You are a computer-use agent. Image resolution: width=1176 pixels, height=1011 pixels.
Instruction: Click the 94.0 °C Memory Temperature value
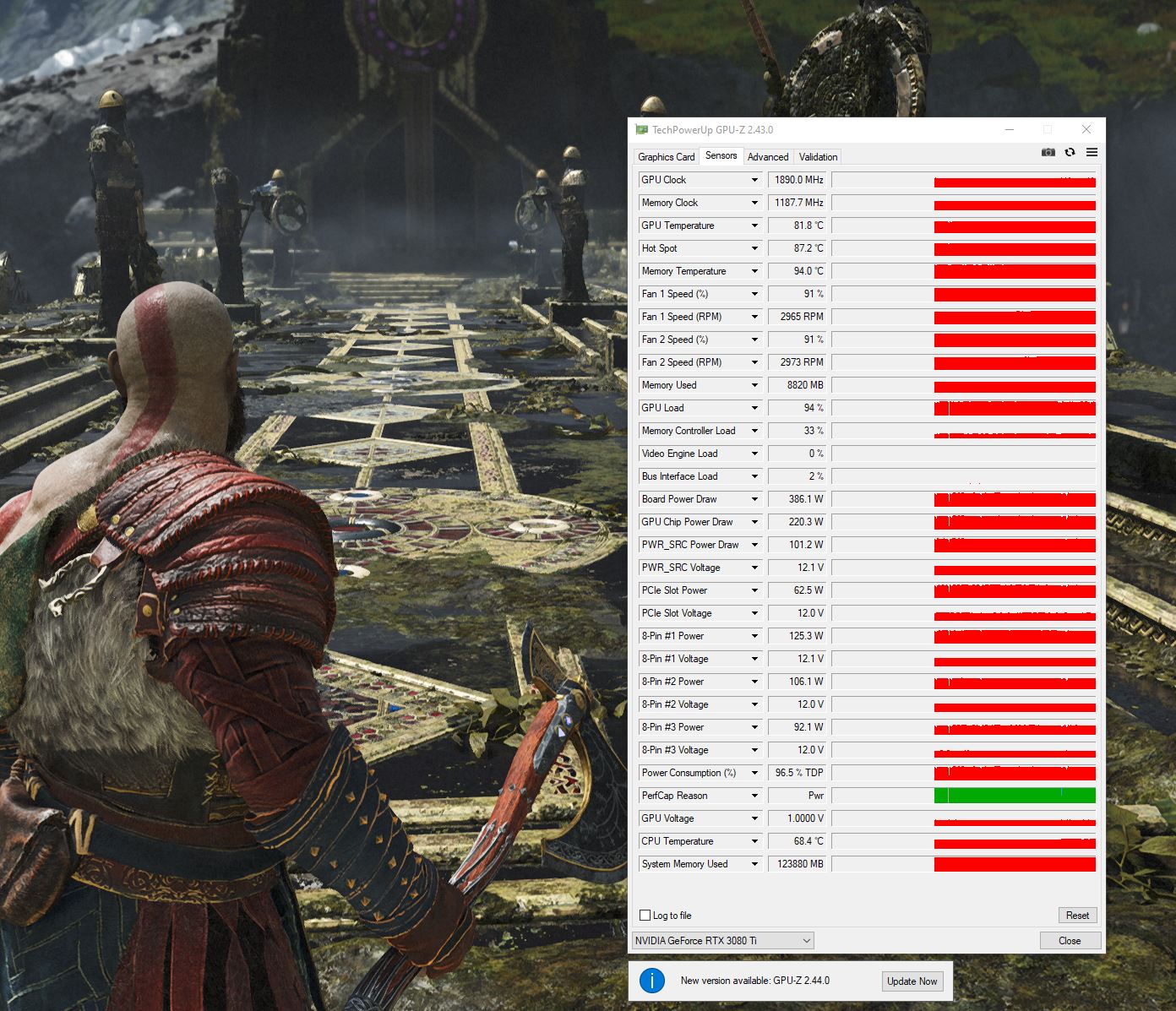click(797, 271)
